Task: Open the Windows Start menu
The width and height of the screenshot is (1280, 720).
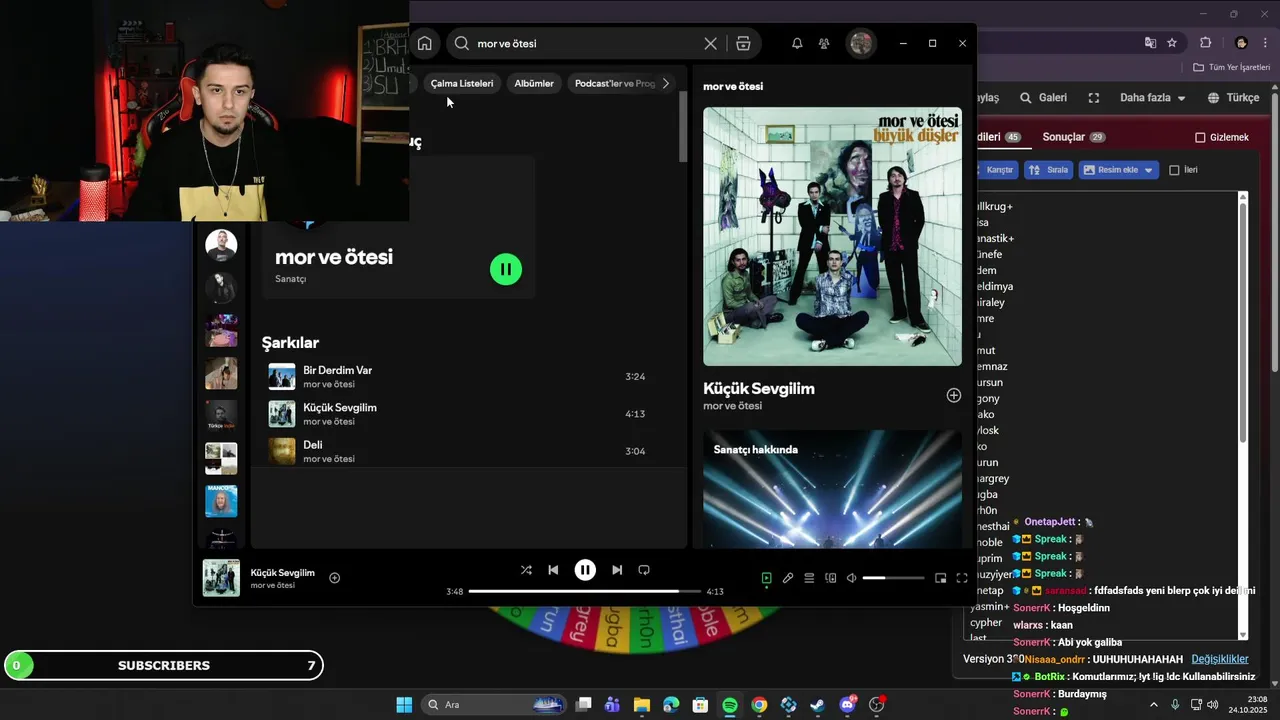Action: tap(404, 705)
